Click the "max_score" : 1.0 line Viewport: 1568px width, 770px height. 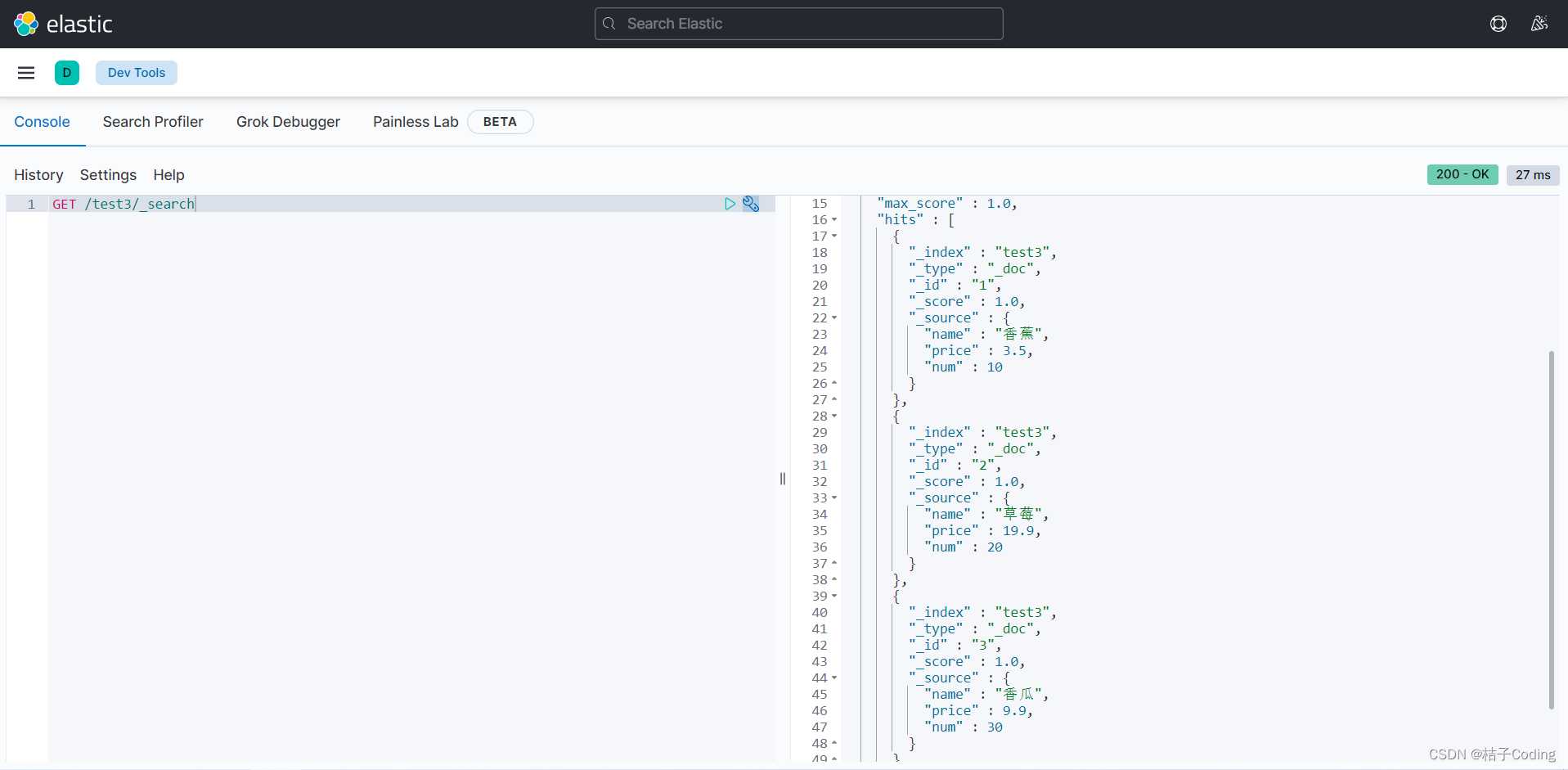(x=947, y=204)
